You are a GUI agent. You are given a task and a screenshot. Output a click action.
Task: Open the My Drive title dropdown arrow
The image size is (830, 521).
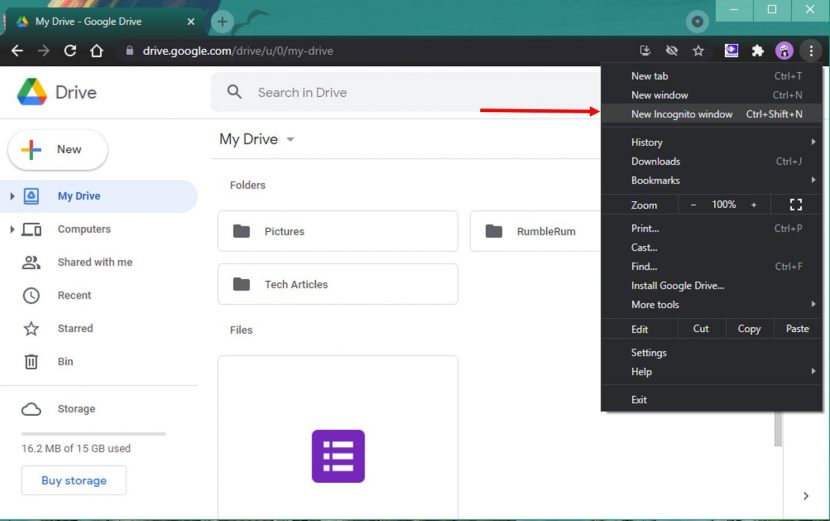tap(290, 139)
